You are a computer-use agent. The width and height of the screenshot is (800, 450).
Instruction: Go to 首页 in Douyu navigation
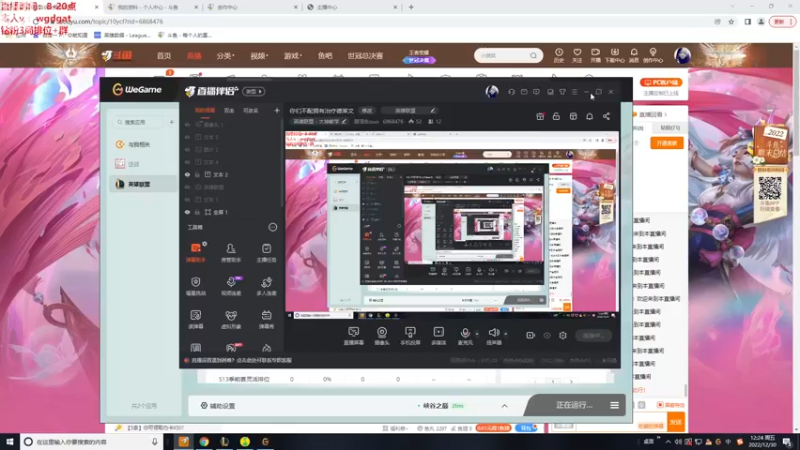tap(164, 56)
